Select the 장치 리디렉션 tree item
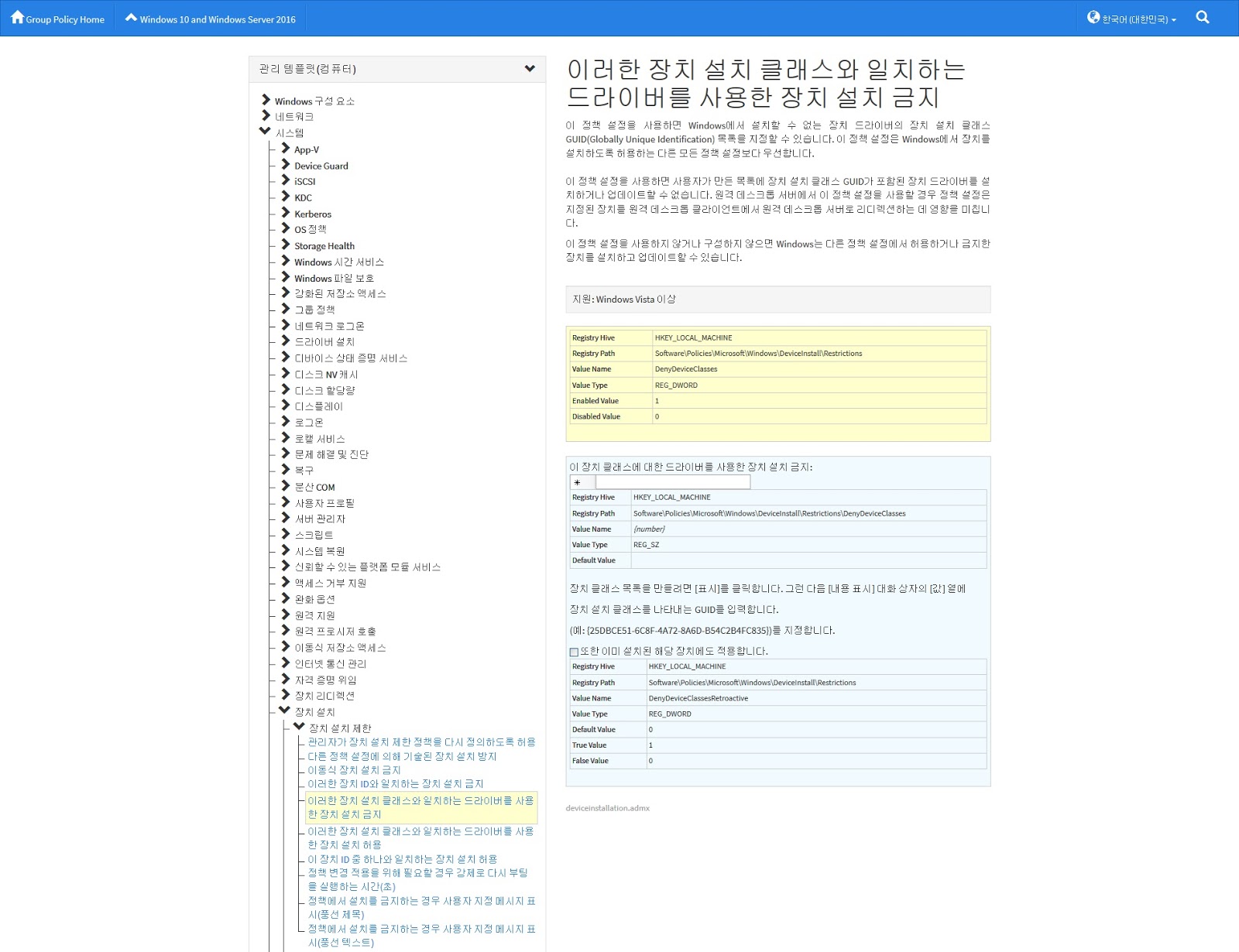 (324, 696)
